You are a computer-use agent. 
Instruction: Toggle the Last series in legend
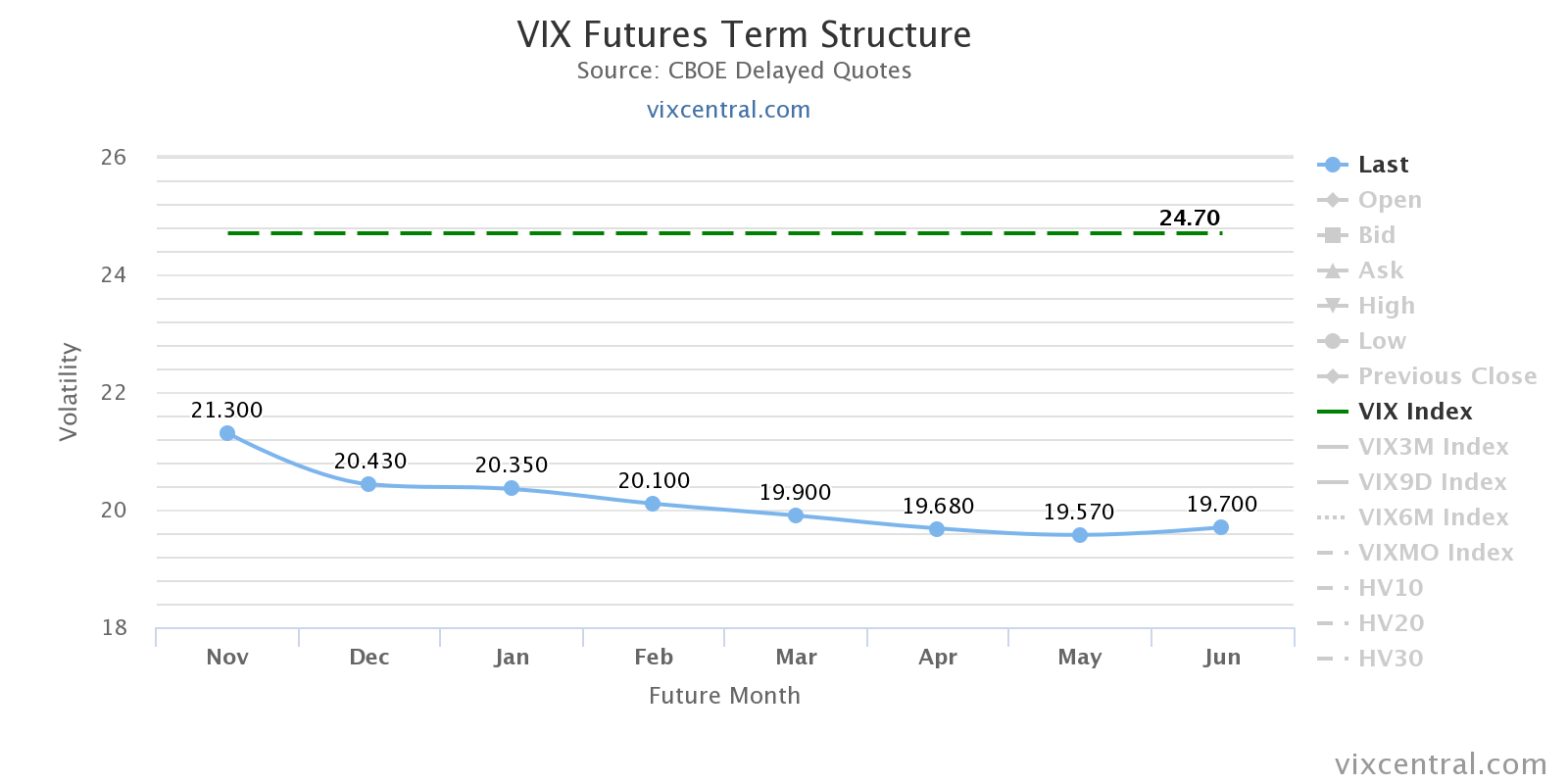tap(1382, 165)
